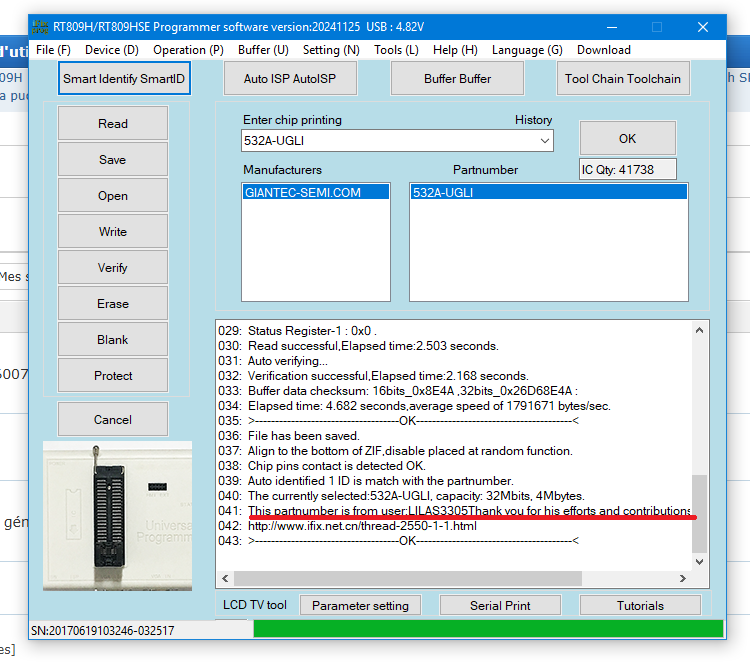Expand the chip printing history dropdown
750x663 pixels.
point(545,141)
